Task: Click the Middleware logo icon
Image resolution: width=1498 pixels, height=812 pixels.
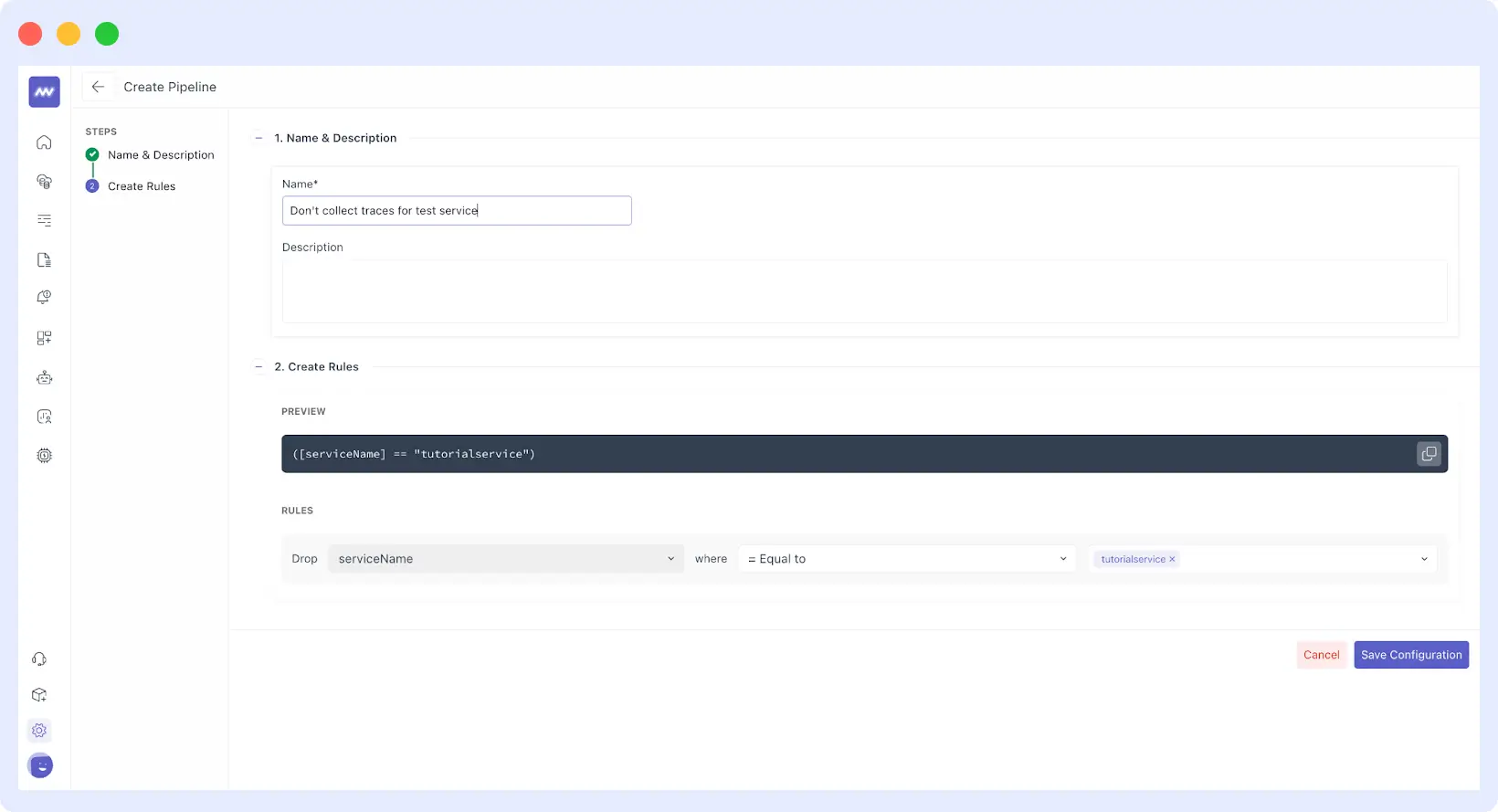Action: [44, 91]
